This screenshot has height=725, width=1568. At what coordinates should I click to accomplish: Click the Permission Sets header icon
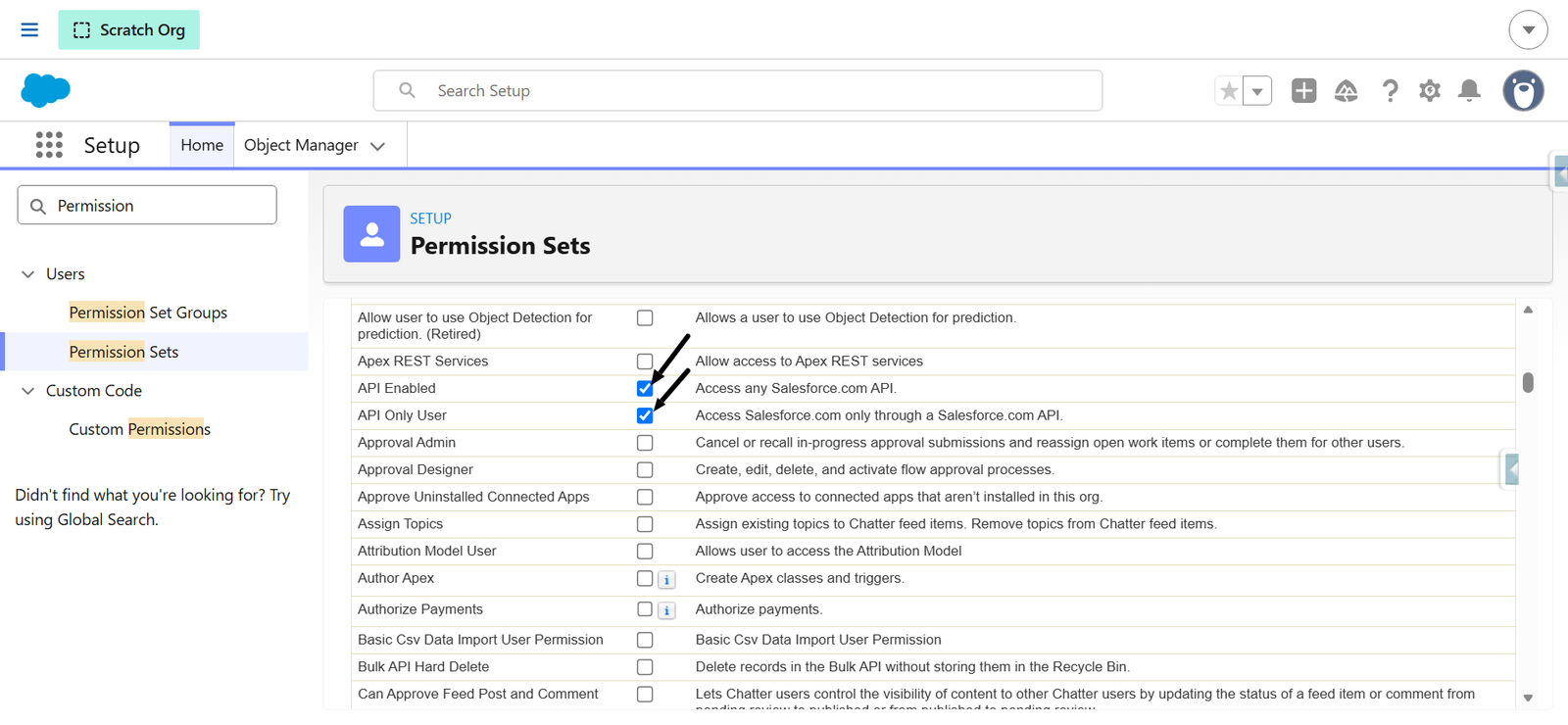pyautogui.click(x=371, y=234)
